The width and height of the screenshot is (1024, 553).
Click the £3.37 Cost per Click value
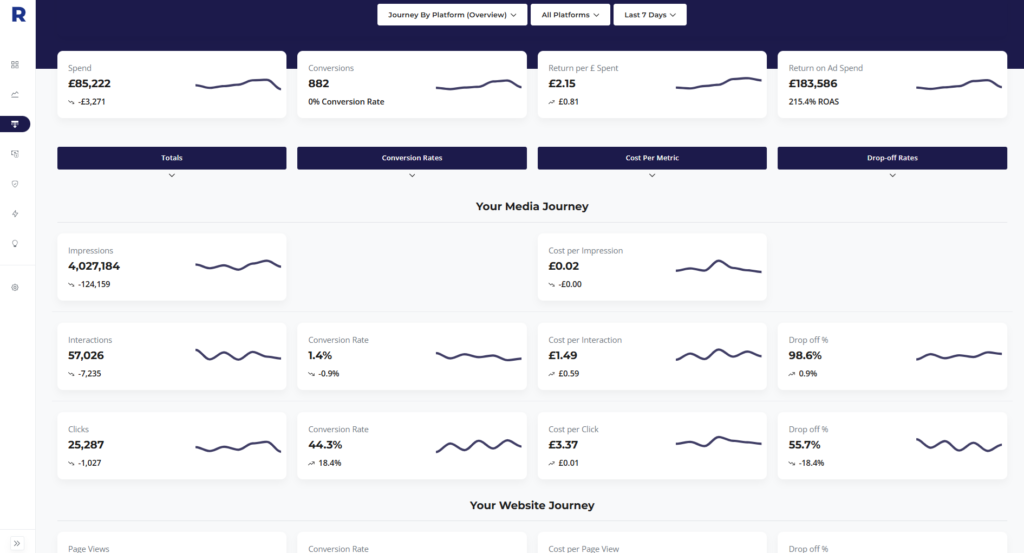tap(563, 445)
